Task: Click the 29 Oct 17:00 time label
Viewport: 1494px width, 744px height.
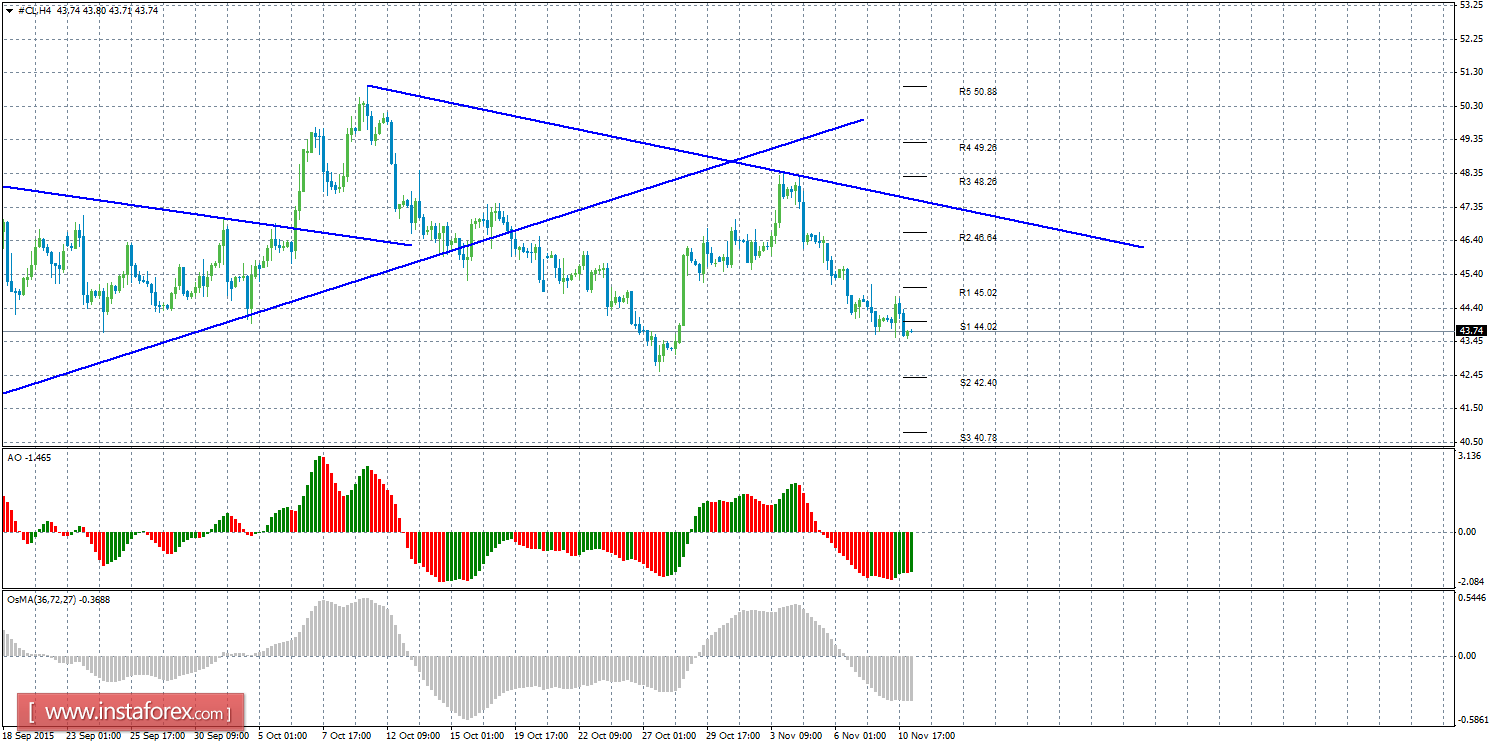Action: (x=731, y=736)
